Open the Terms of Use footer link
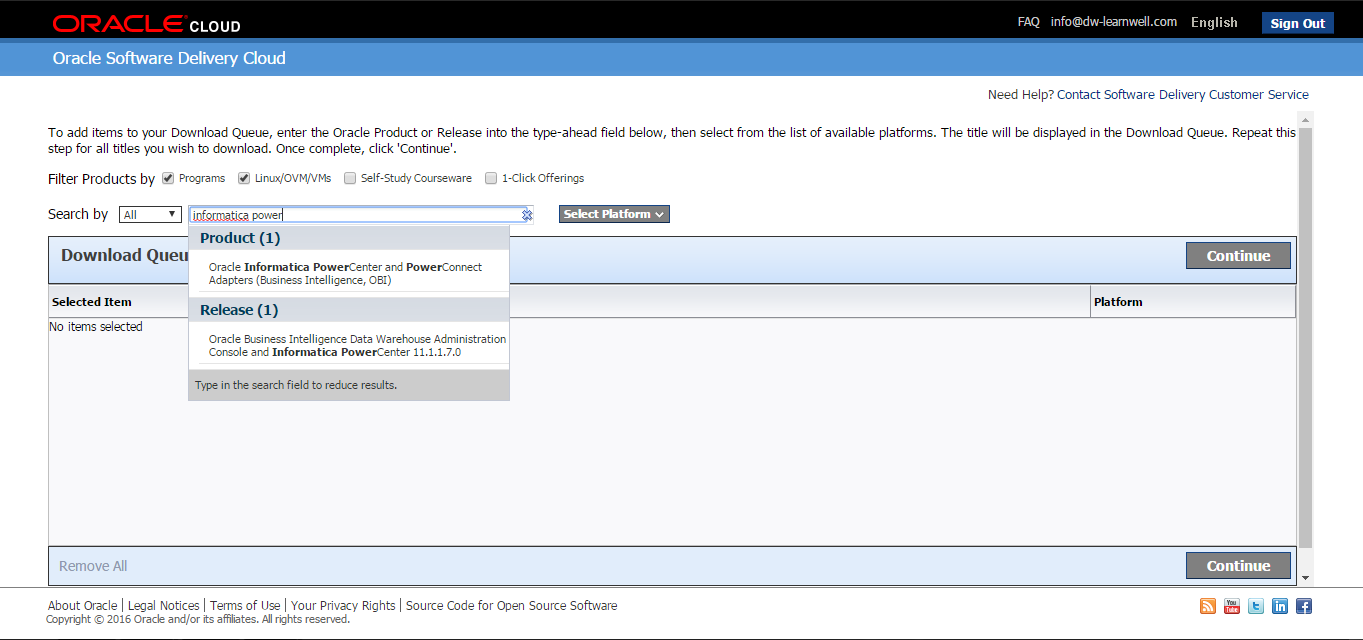Screen dimensions: 1363x640 (x=245, y=606)
